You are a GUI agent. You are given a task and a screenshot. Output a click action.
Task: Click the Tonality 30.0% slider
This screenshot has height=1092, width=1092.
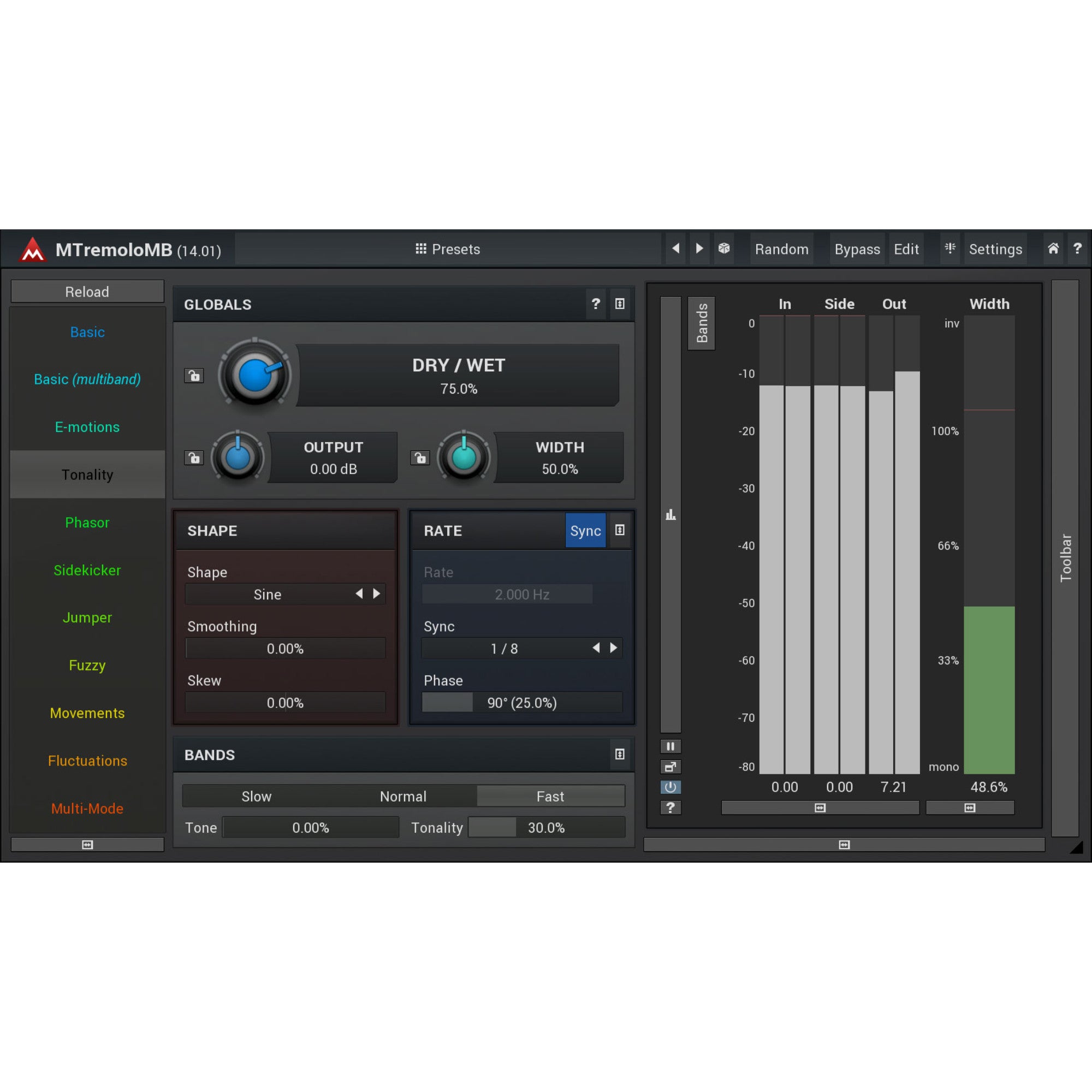[x=547, y=828]
